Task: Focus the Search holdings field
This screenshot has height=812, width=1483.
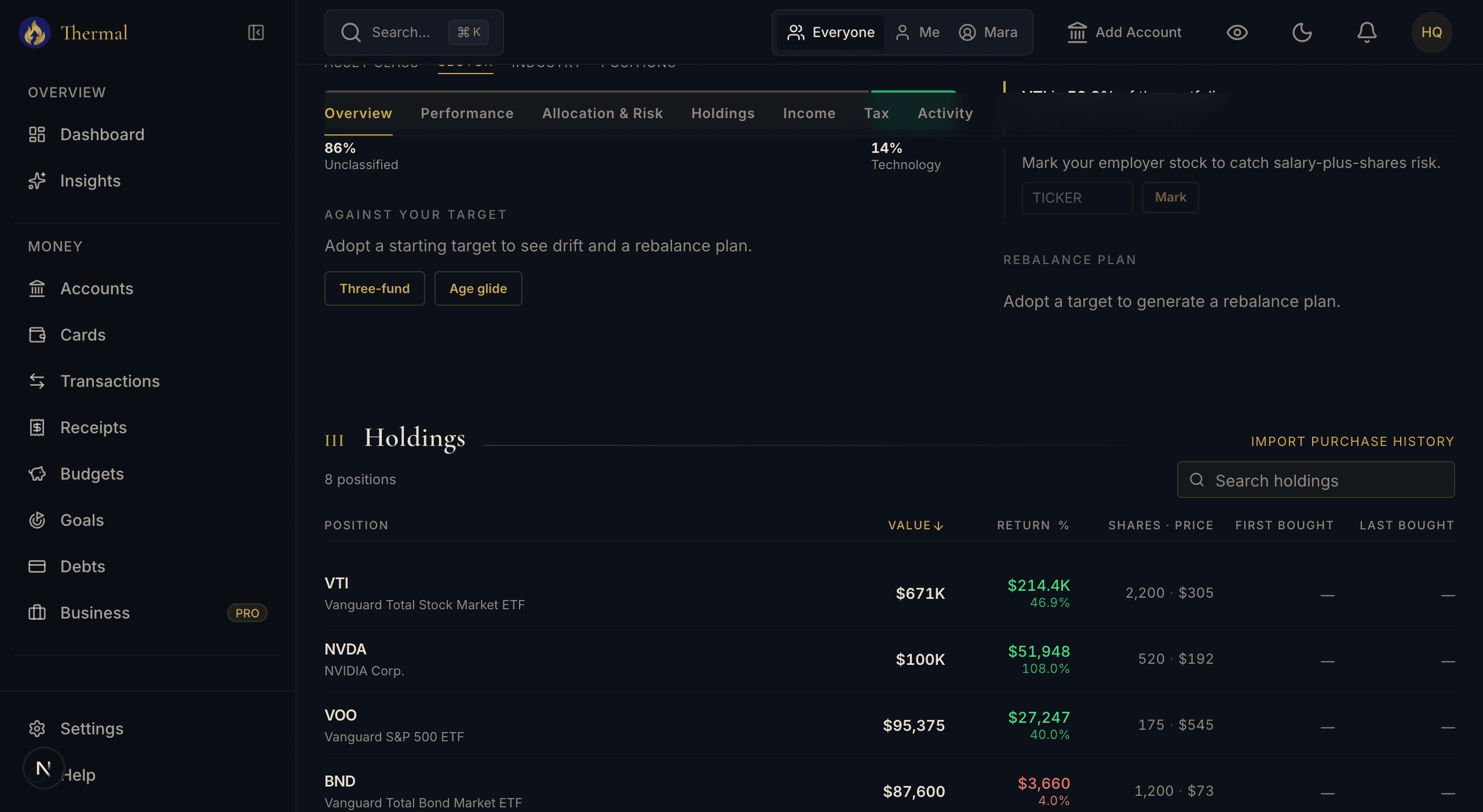Action: point(1316,480)
